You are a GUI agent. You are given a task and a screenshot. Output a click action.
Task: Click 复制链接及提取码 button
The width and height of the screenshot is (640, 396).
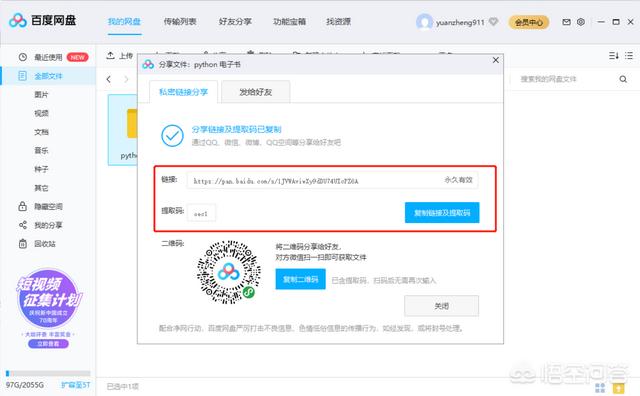click(x=442, y=213)
